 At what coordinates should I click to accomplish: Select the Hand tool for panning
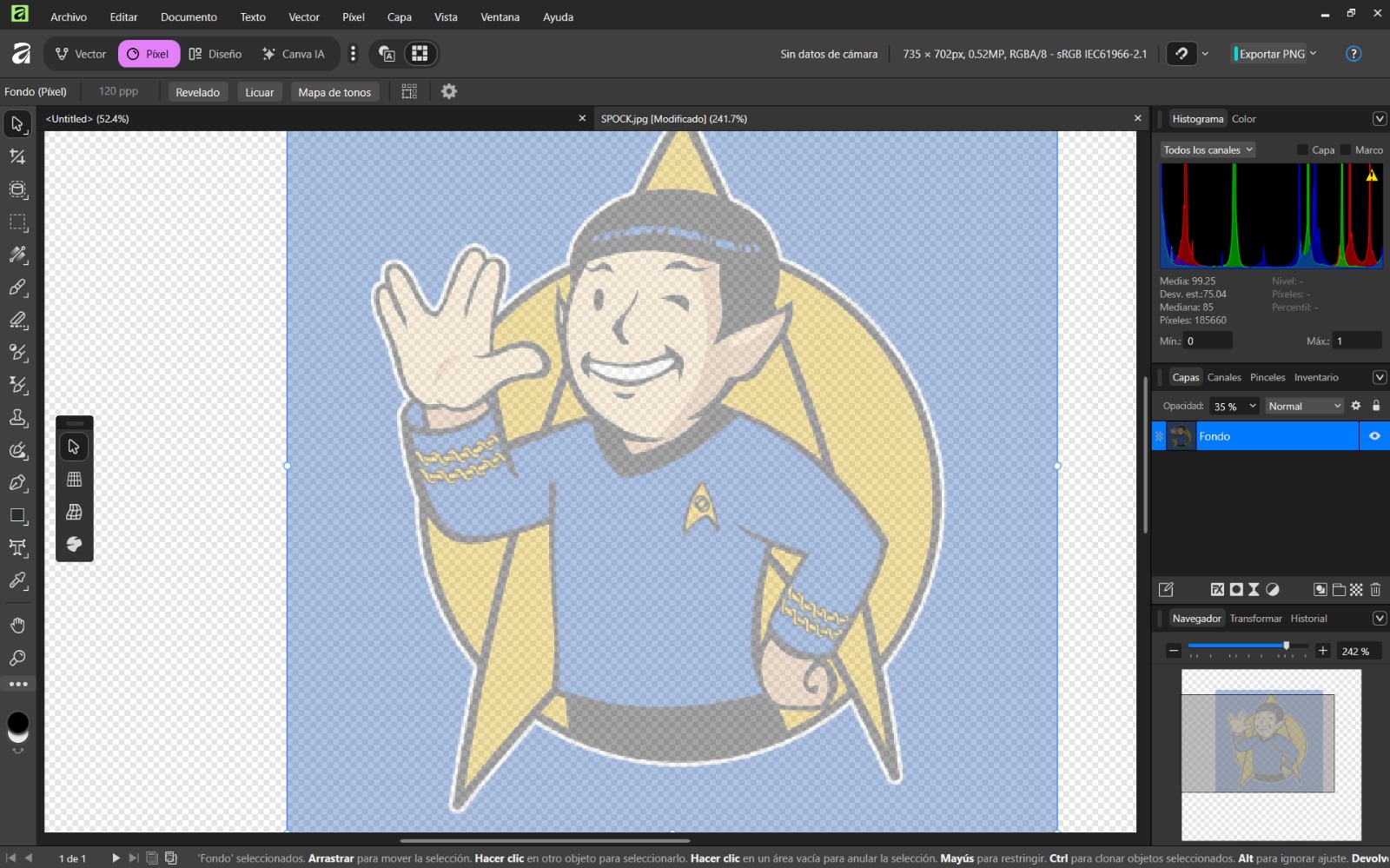click(17, 625)
